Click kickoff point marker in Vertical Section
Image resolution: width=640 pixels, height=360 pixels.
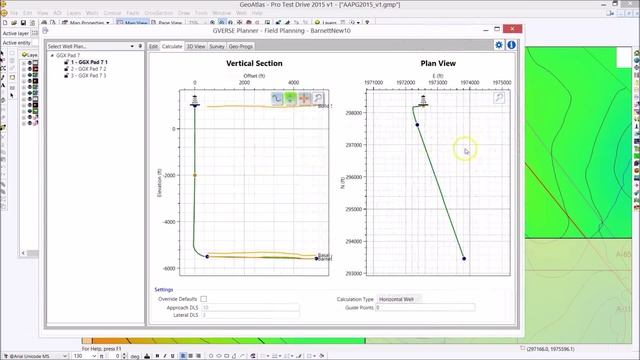point(195,175)
